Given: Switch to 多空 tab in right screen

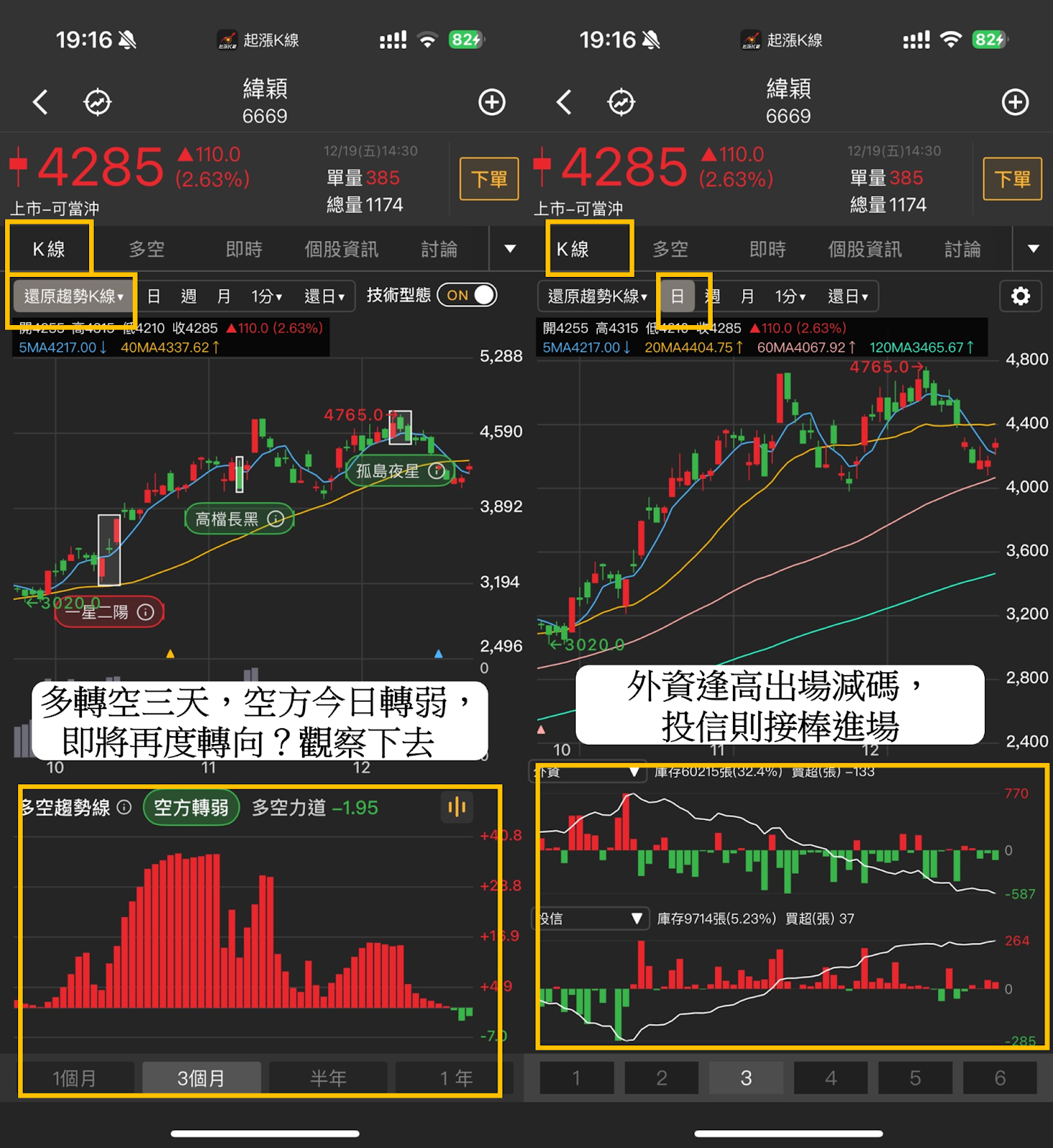Looking at the screenshot, I should (670, 249).
